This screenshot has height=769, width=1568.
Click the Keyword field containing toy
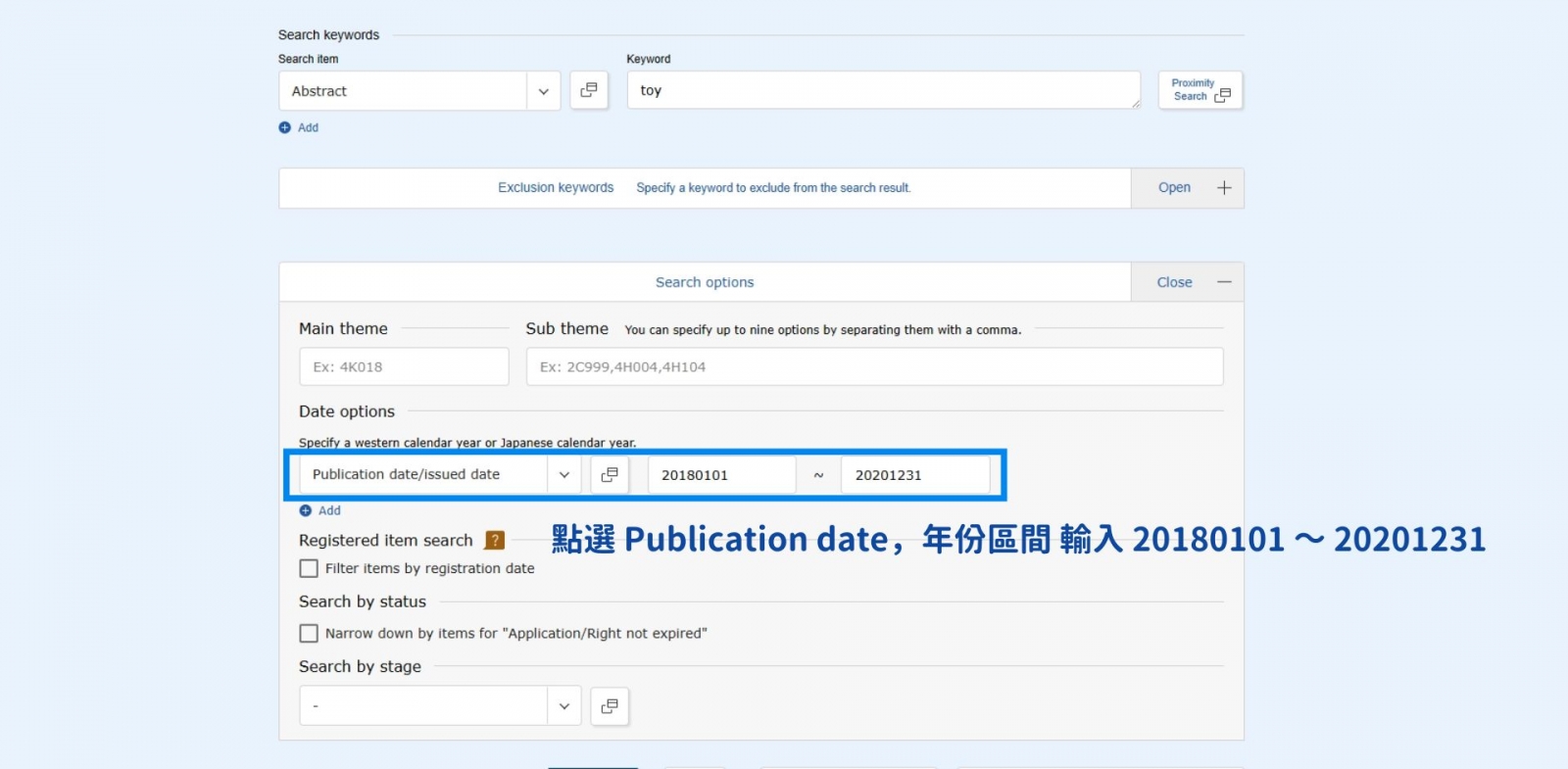[x=882, y=90]
